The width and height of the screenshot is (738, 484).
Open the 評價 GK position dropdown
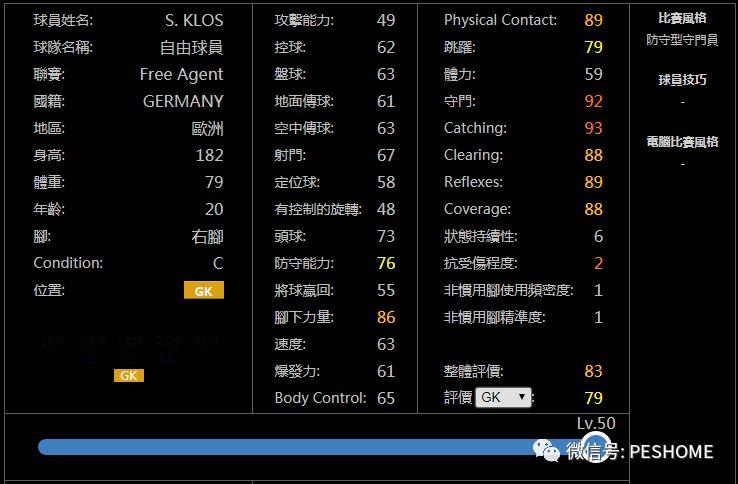point(503,397)
